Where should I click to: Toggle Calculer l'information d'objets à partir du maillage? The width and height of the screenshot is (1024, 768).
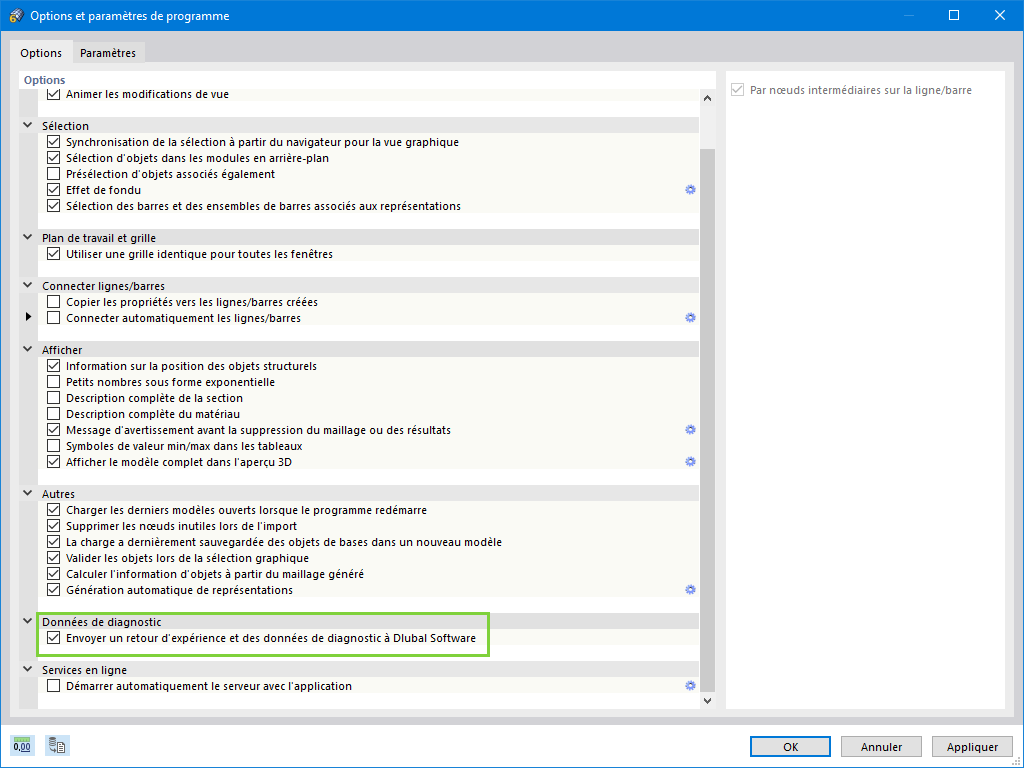(54, 574)
